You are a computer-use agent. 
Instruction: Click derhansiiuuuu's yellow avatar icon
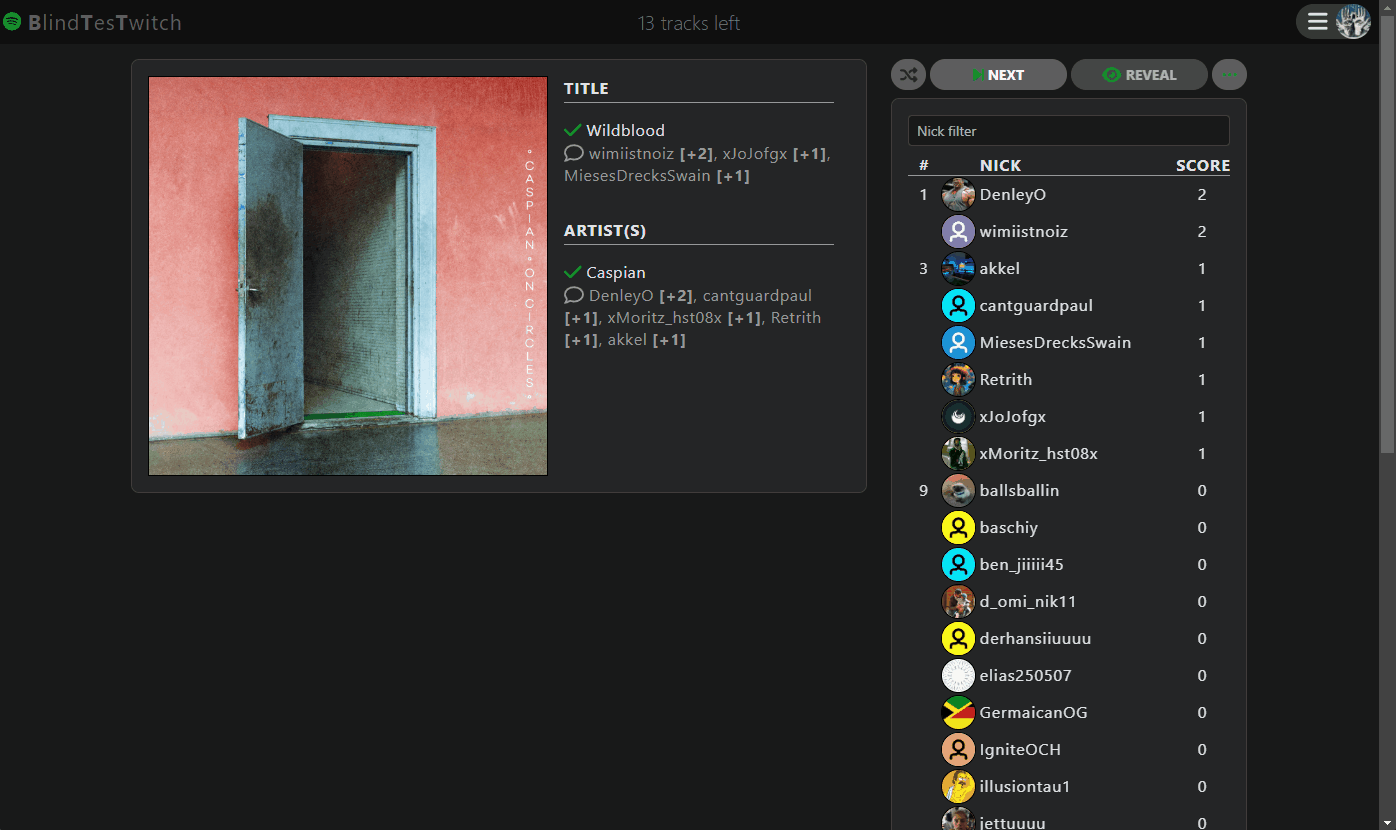(x=958, y=639)
